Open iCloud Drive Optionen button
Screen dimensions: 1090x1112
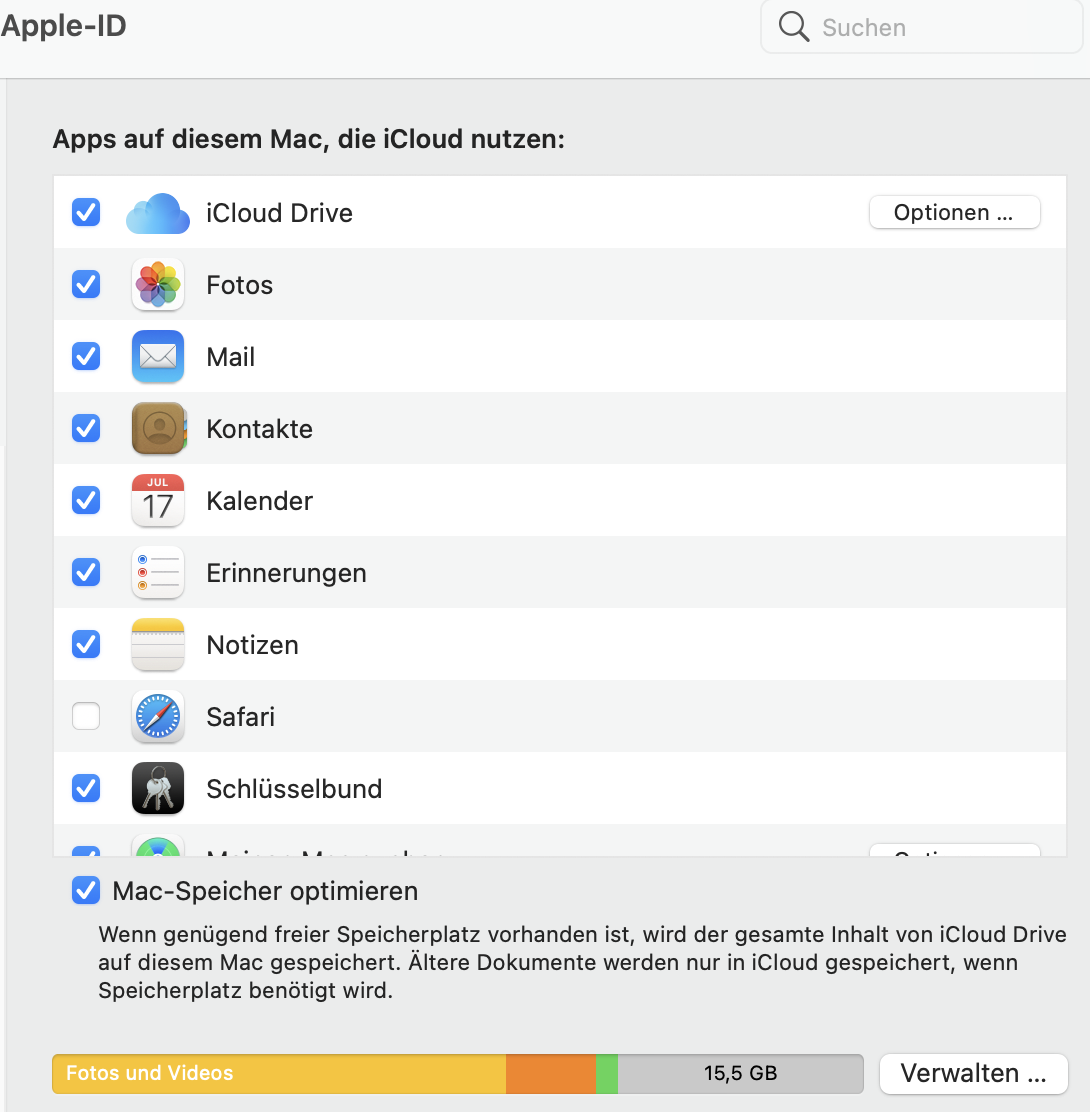pos(955,212)
